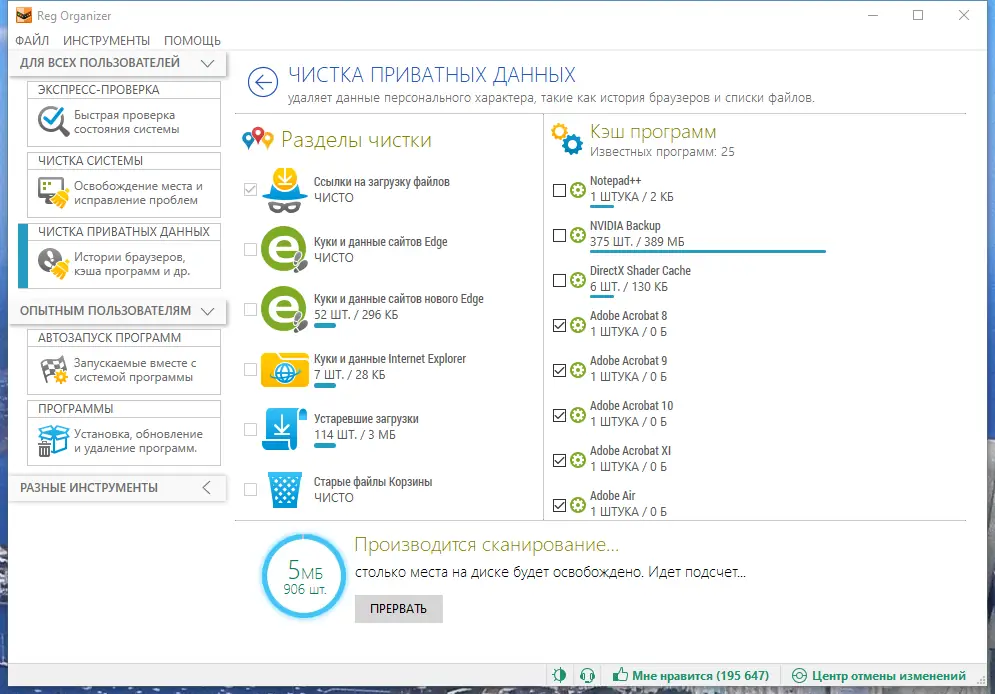Click the system cleaning monitor icon
This screenshot has width=995, height=694.
(53, 193)
